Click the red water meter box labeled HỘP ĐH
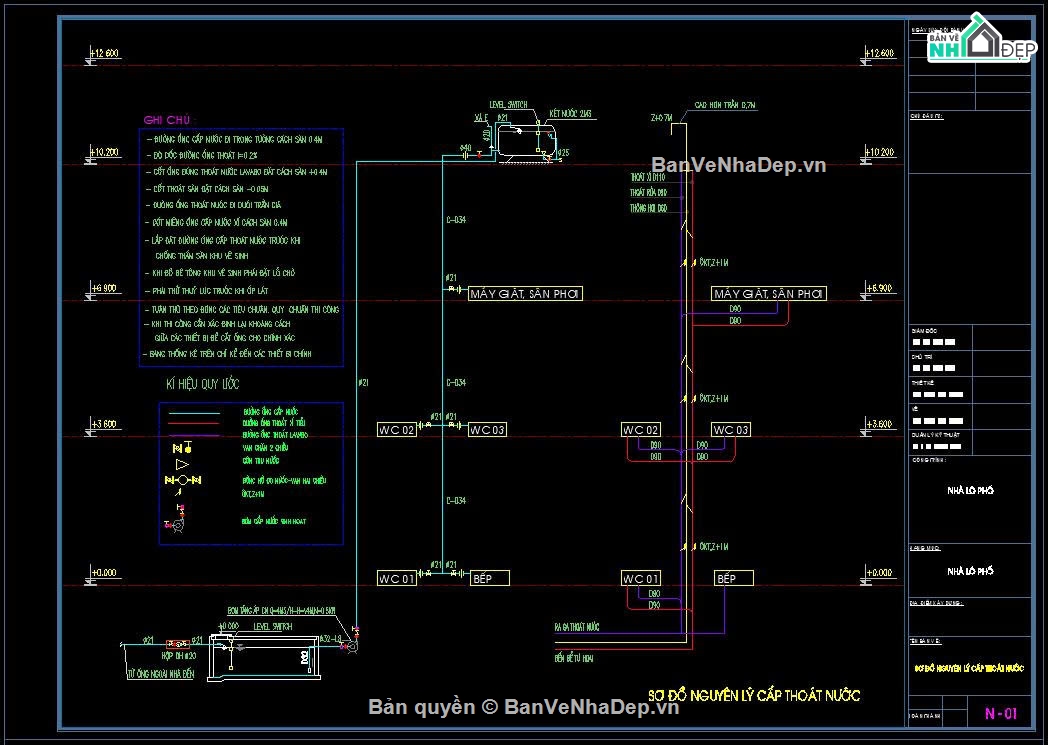1048x745 pixels. pos(180,642)
